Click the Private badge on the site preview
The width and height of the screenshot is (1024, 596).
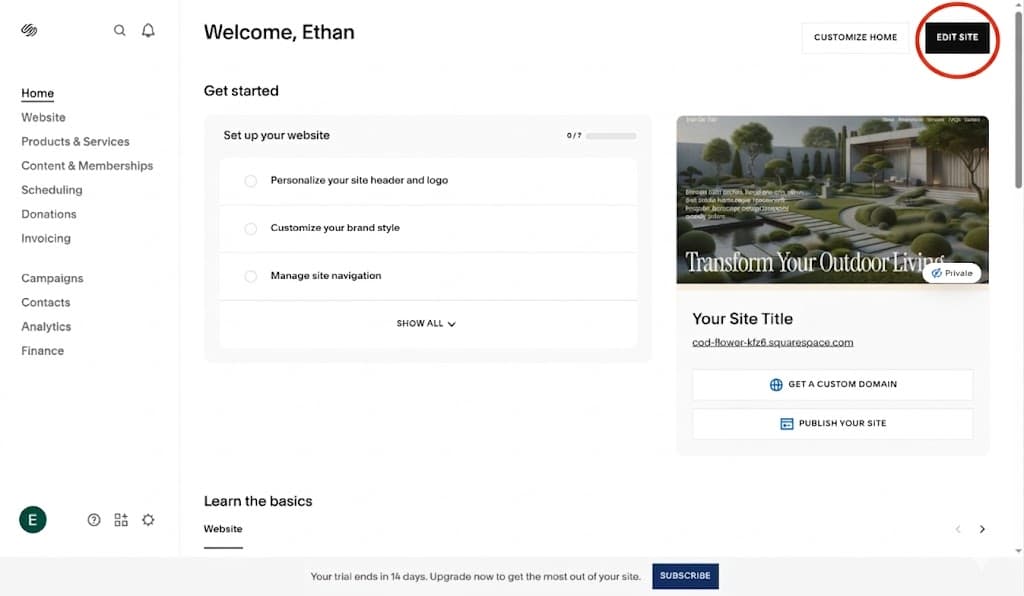point(951,272)
